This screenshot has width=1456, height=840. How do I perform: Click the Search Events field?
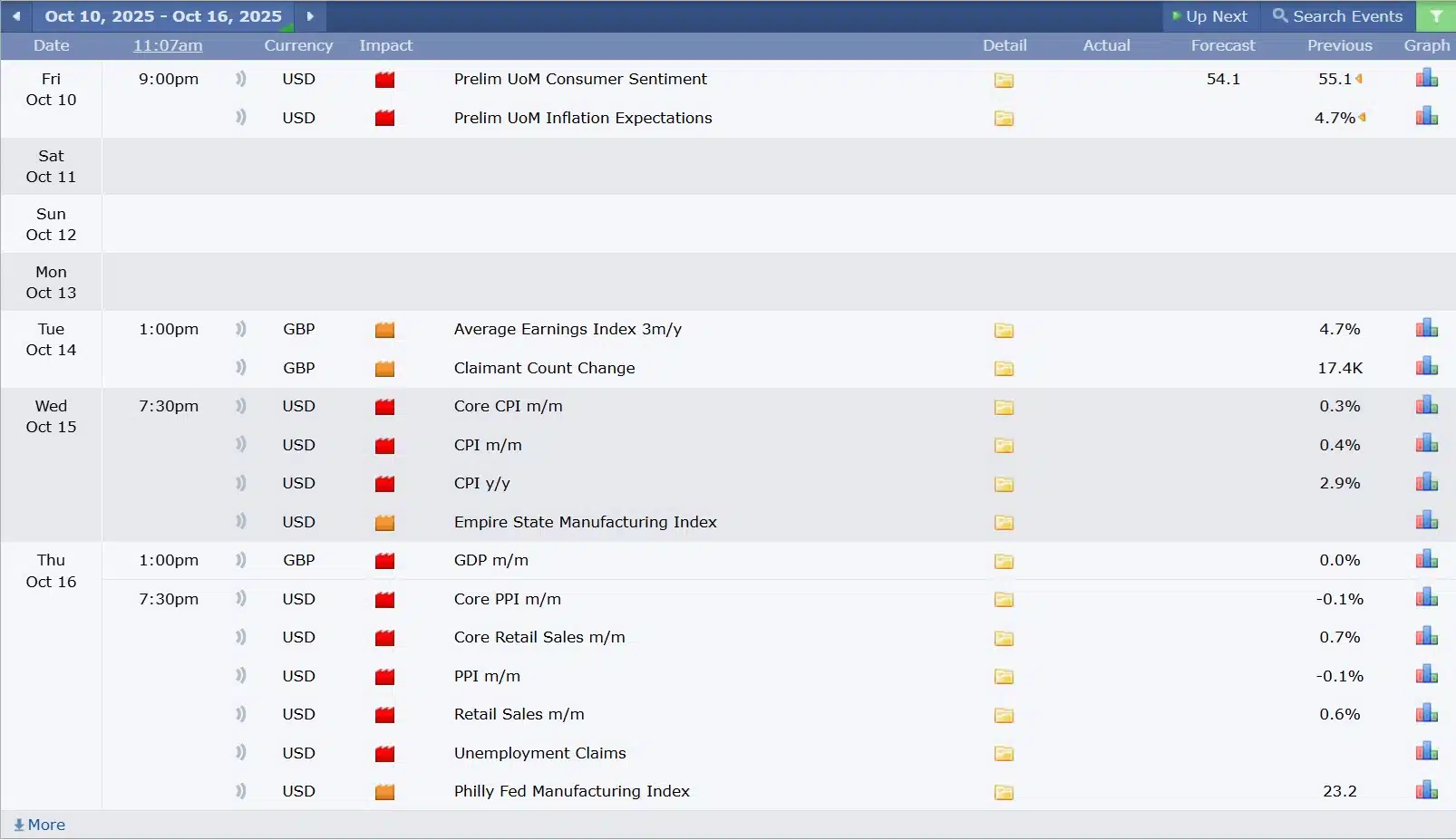[x=1338, y=16]
